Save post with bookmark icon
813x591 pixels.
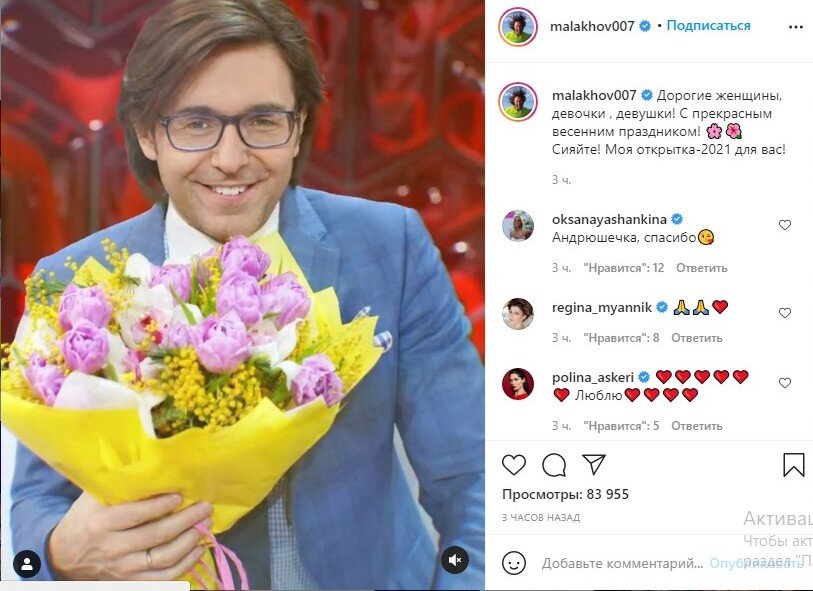pos(793,465)
